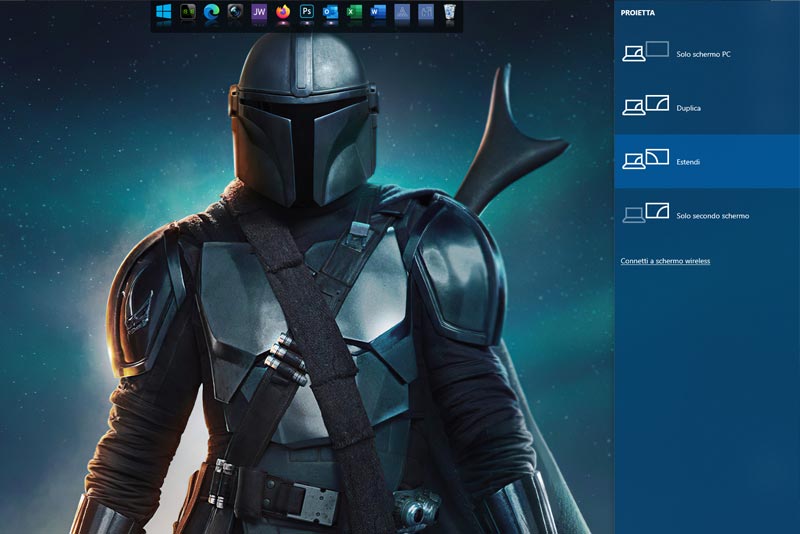
Task: Open the blue 'A' tile in the dock
Action: (x=402, y=12)
